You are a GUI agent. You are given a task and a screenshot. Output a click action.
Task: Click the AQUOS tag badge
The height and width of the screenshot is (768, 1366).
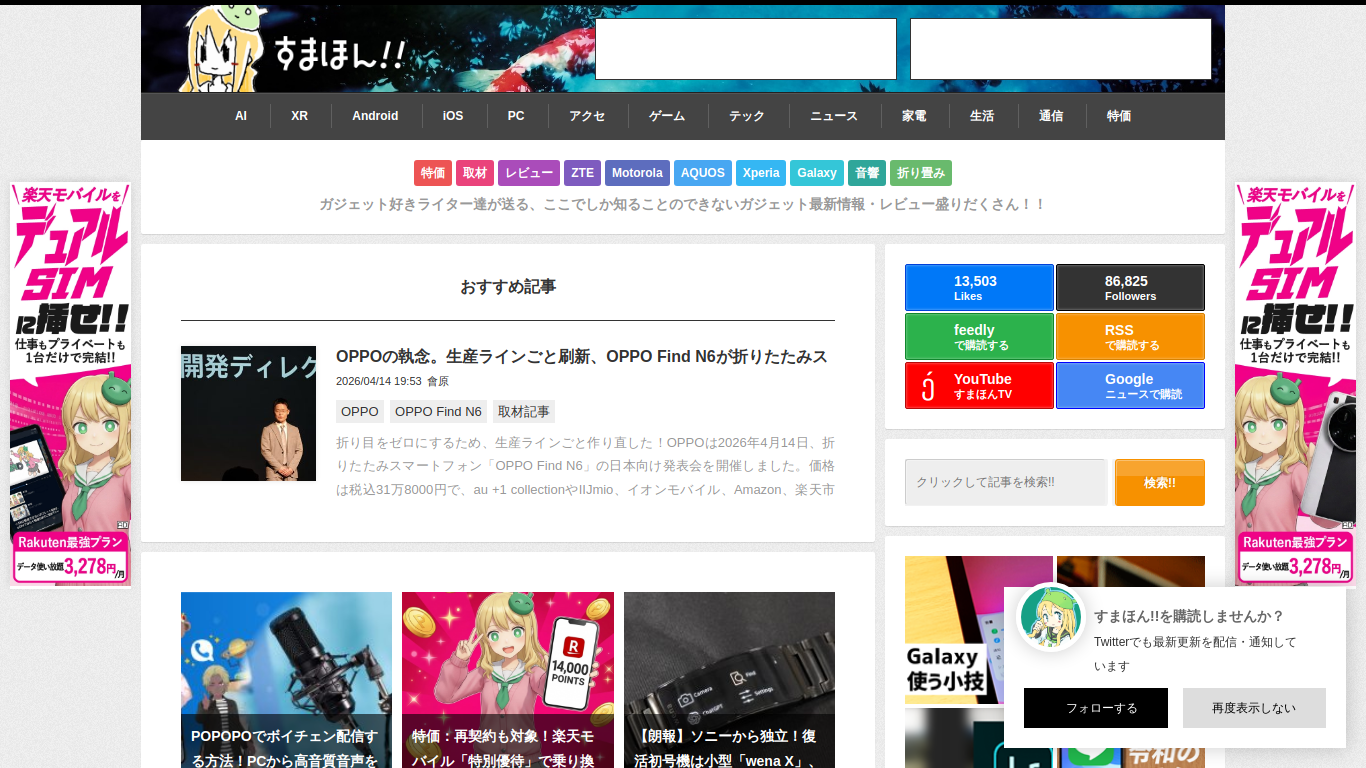coord(703,173)
